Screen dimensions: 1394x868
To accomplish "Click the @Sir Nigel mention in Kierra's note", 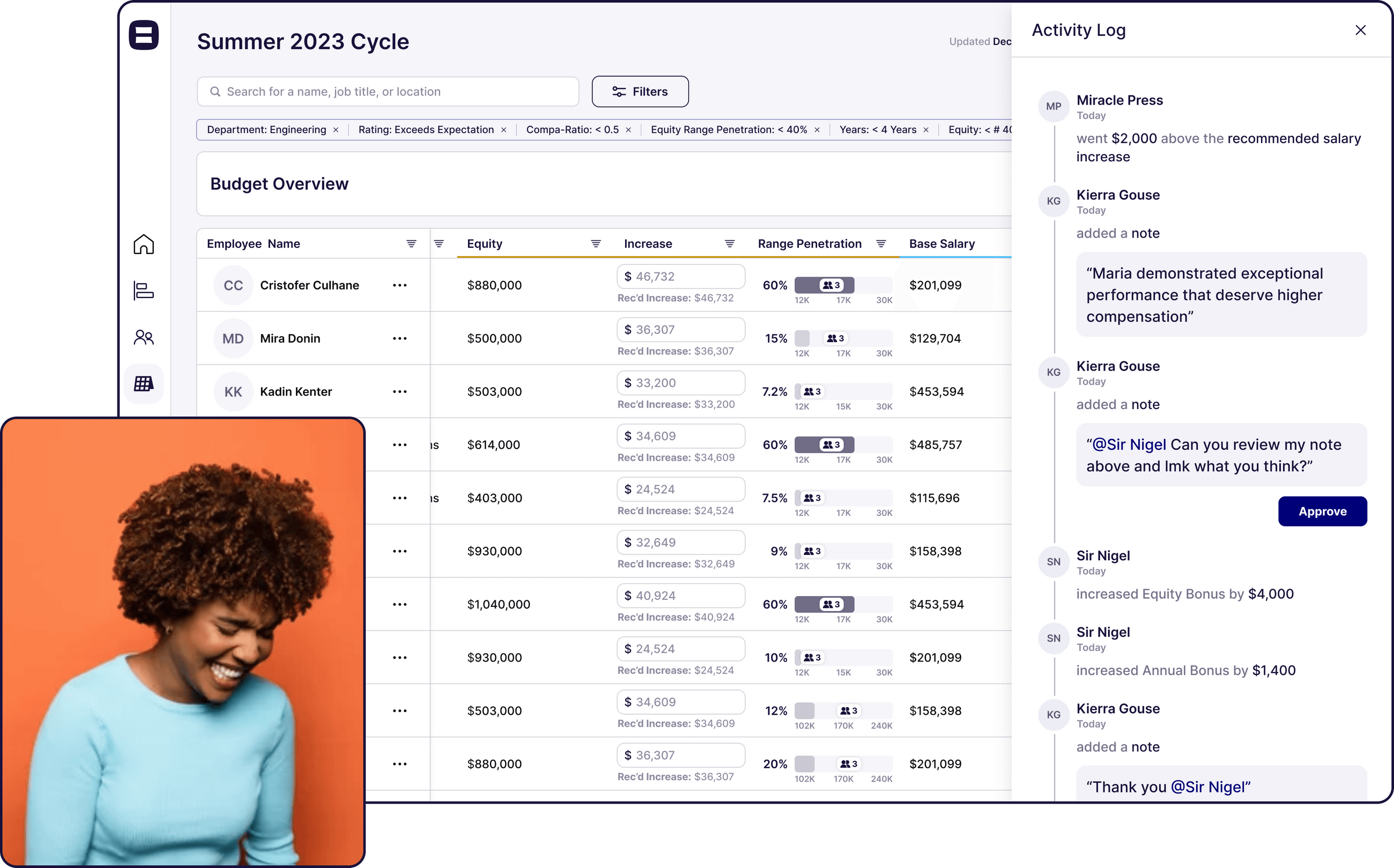I will click(x=1127, y=444).
